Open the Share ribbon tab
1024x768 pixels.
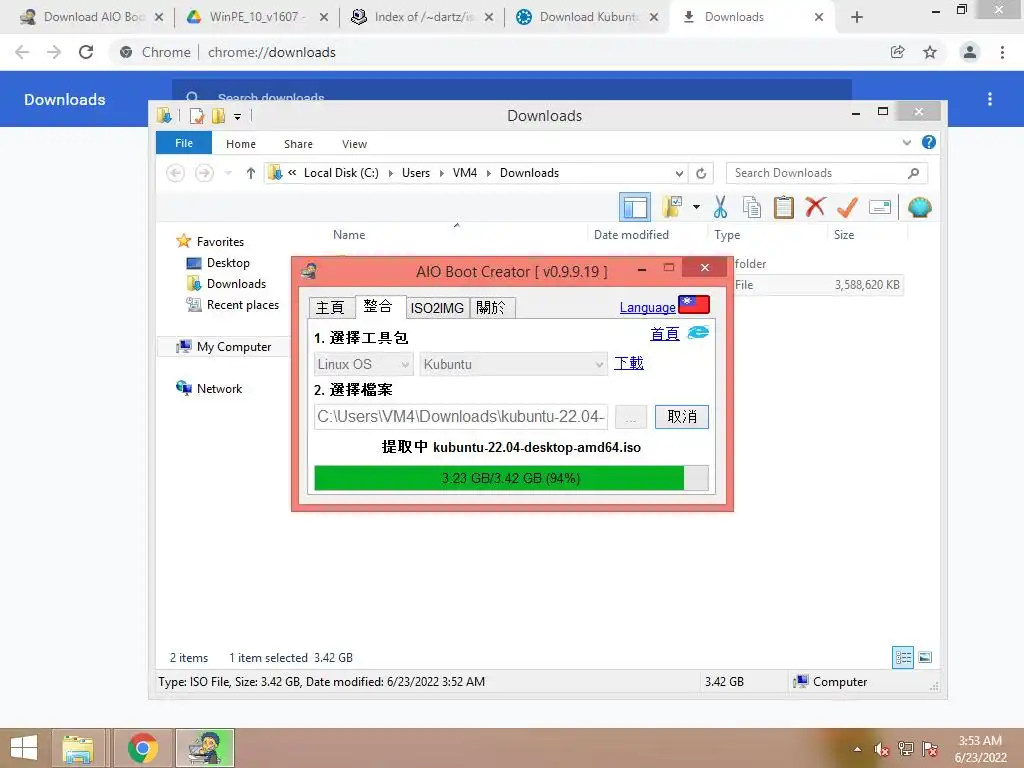click(x=298, y=144)
